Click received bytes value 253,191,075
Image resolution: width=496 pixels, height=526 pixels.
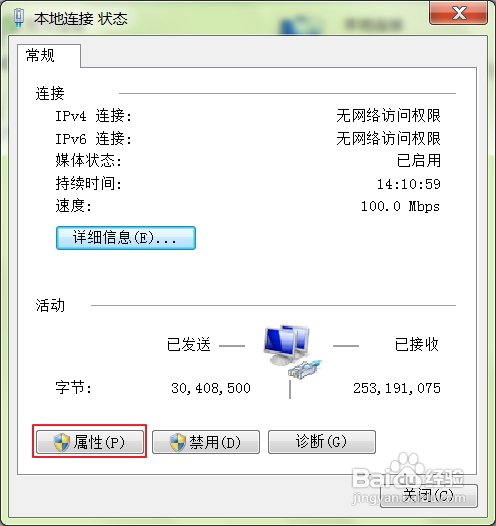[397, 388]
